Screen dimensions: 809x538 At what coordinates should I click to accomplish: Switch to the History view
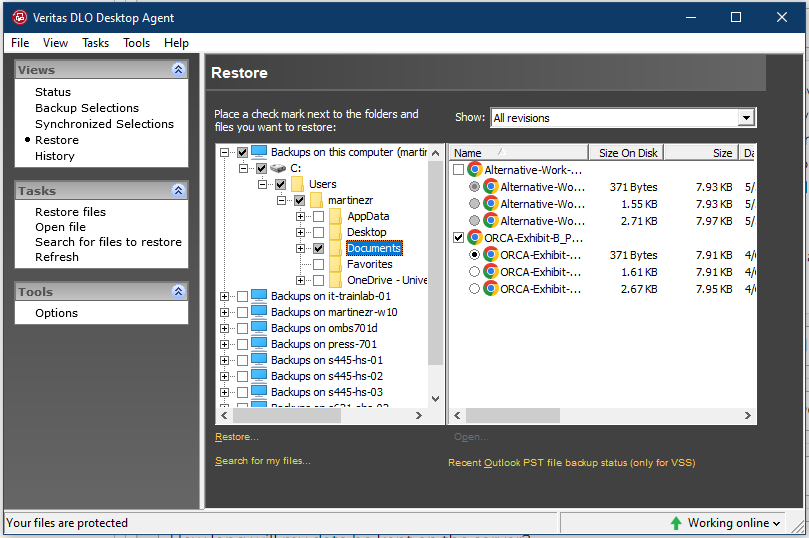(x=55, y=156)
